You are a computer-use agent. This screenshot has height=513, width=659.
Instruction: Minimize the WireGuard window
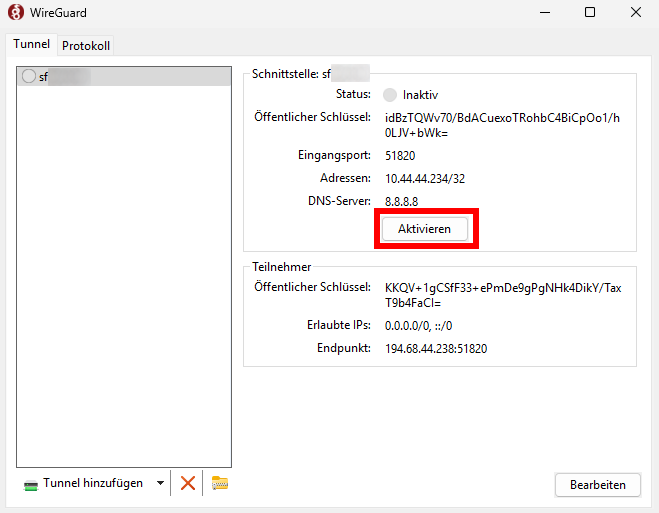click(545, 12)
